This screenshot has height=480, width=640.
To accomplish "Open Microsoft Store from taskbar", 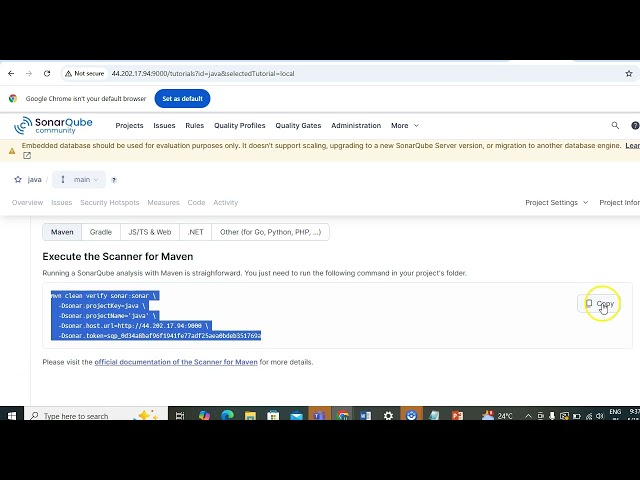I will point(273,415).
